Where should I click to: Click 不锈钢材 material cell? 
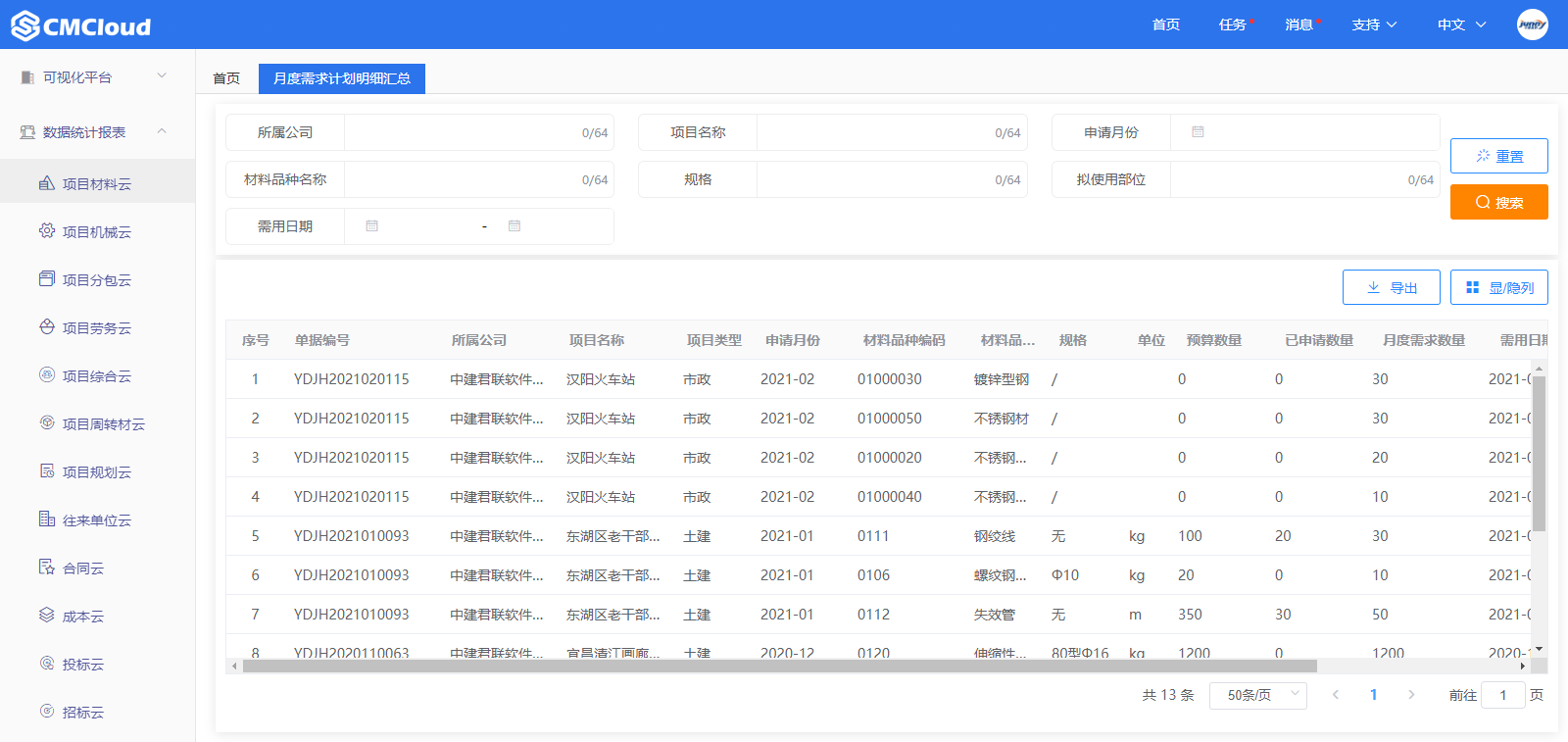pyautogui.click(x=1002, y=419)
